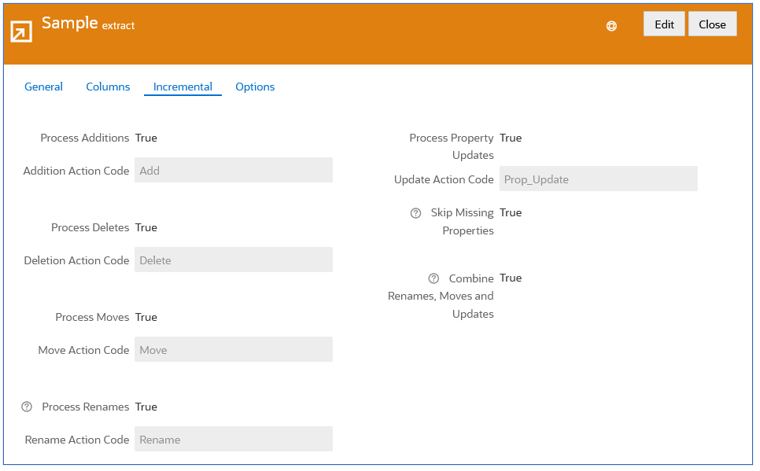Click the Sample extract title text
The image size is (760, 471).
pos(88,23)
